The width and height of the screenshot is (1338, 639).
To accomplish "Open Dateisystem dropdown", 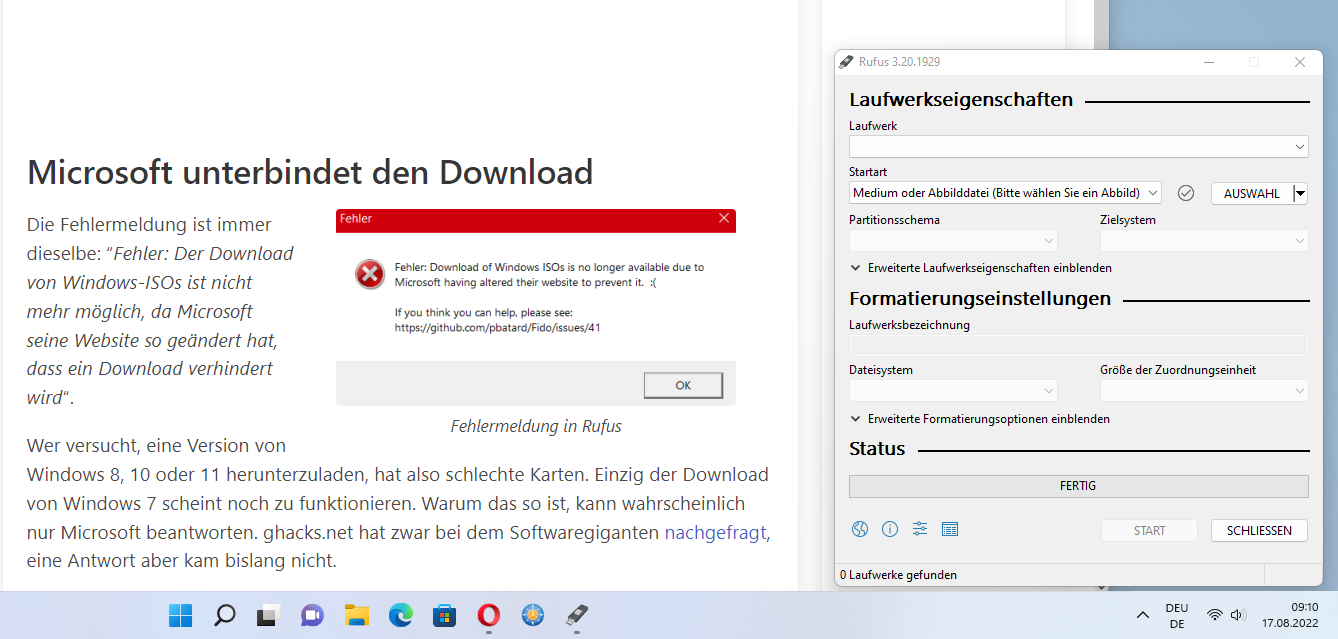I will point(953,391).
